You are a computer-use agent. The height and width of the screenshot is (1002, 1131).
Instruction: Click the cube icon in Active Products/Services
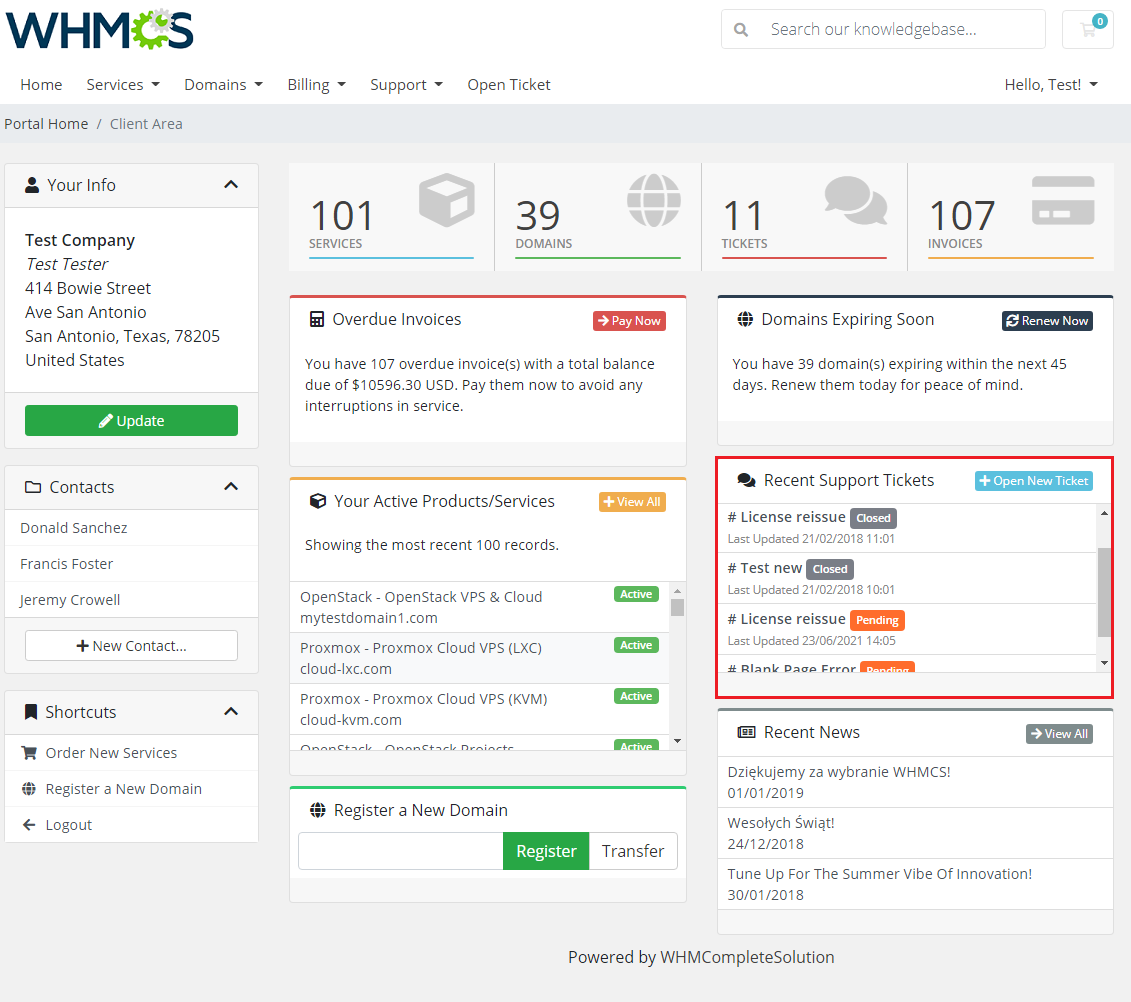(x=317, y=501)
